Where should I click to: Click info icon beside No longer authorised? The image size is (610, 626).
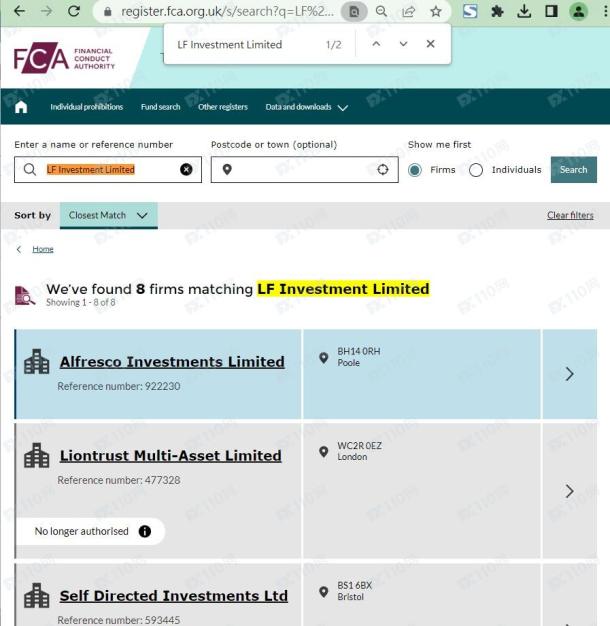click(145, 531)
